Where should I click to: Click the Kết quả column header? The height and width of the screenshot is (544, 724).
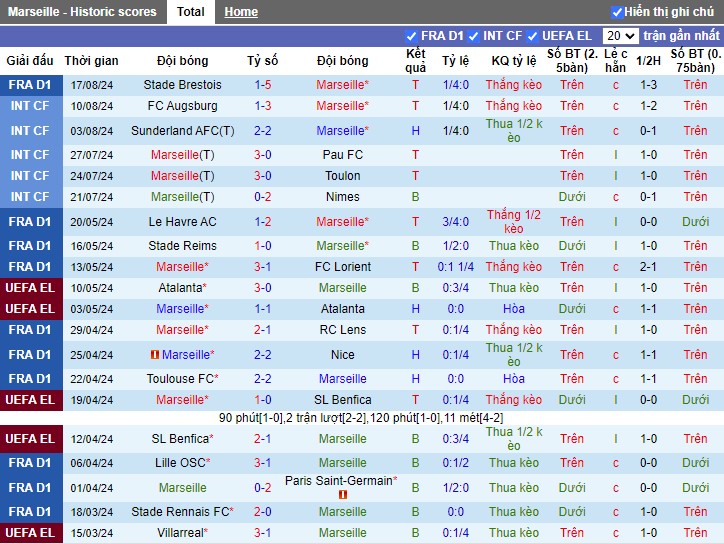point(416,60)
